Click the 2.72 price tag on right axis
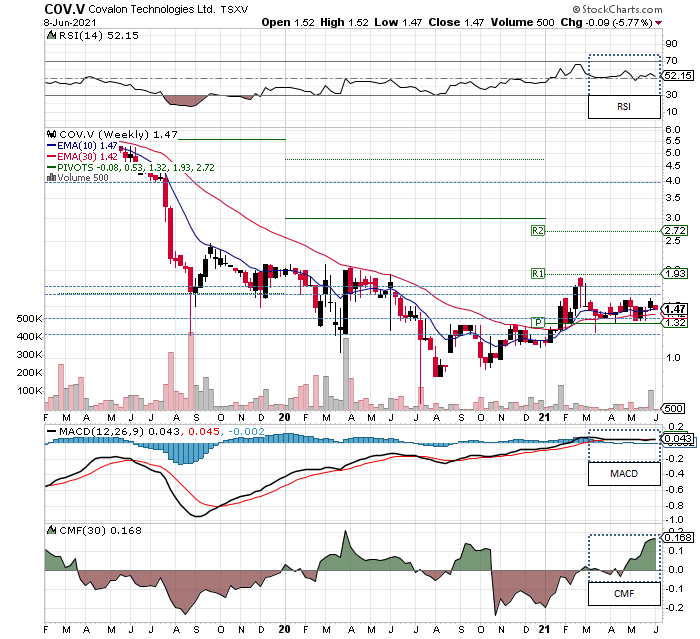 pos(675,230)
